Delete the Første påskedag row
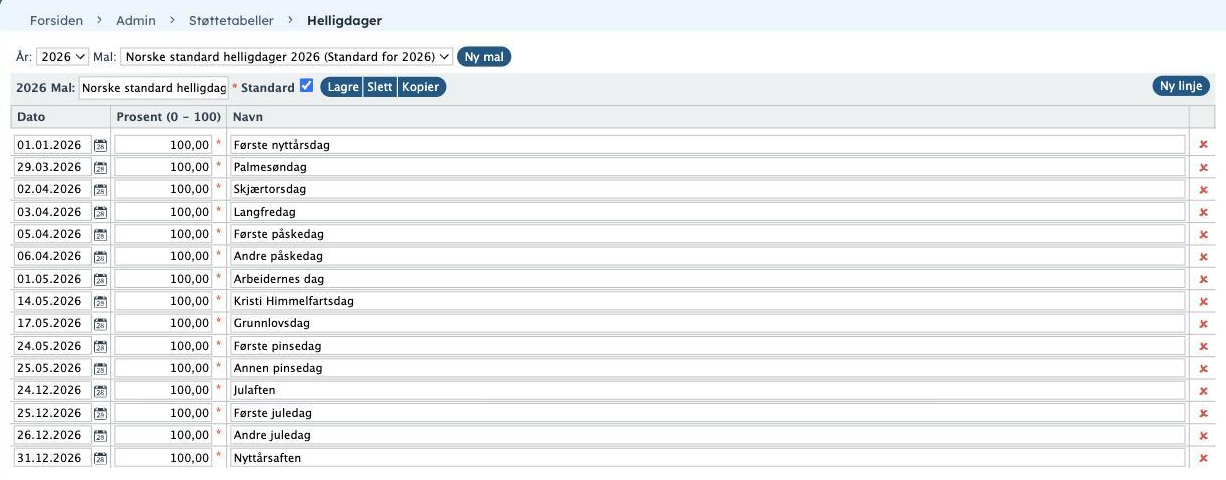The height and width of the screenshot is (480, 1226). click(x=1203, y=234)
